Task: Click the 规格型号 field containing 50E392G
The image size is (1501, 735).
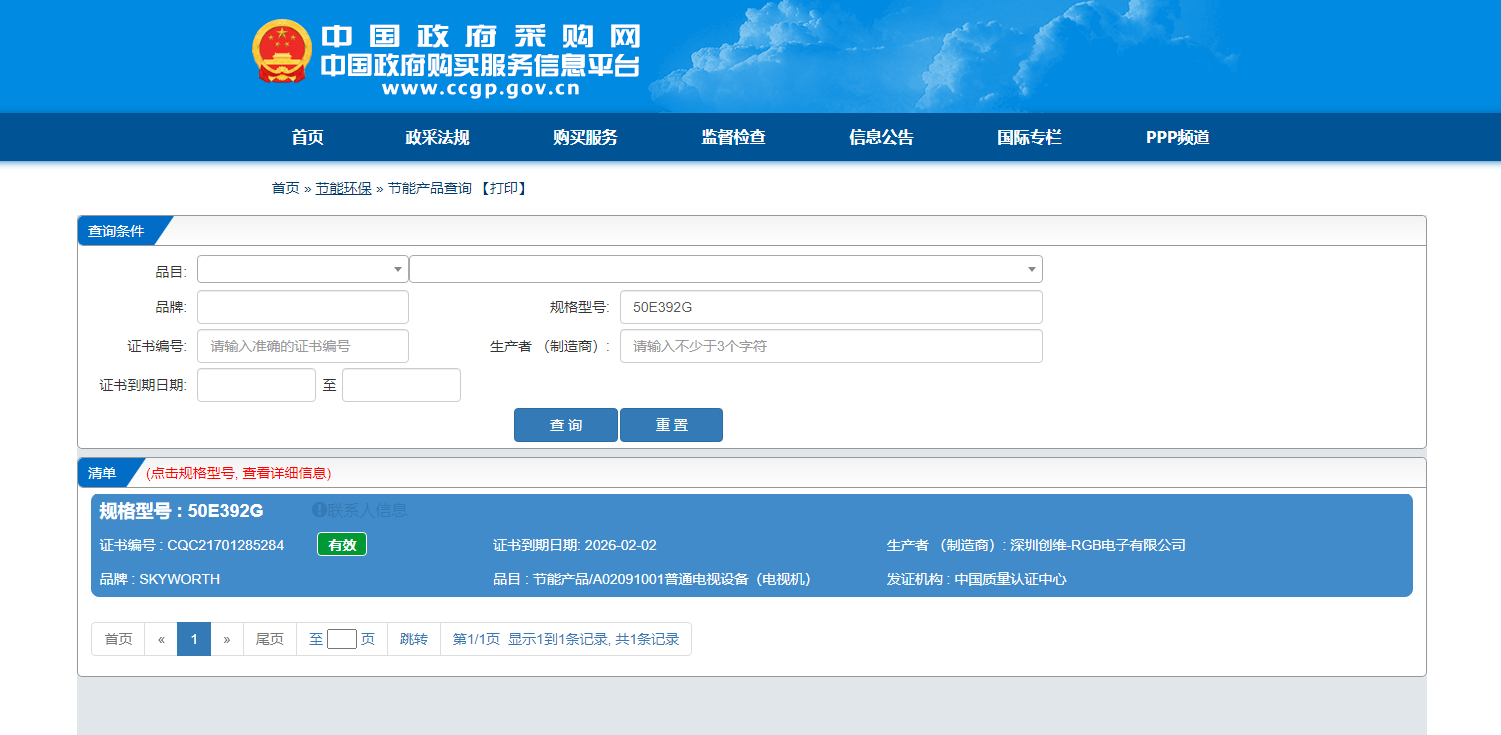Action: pos(831,307)
